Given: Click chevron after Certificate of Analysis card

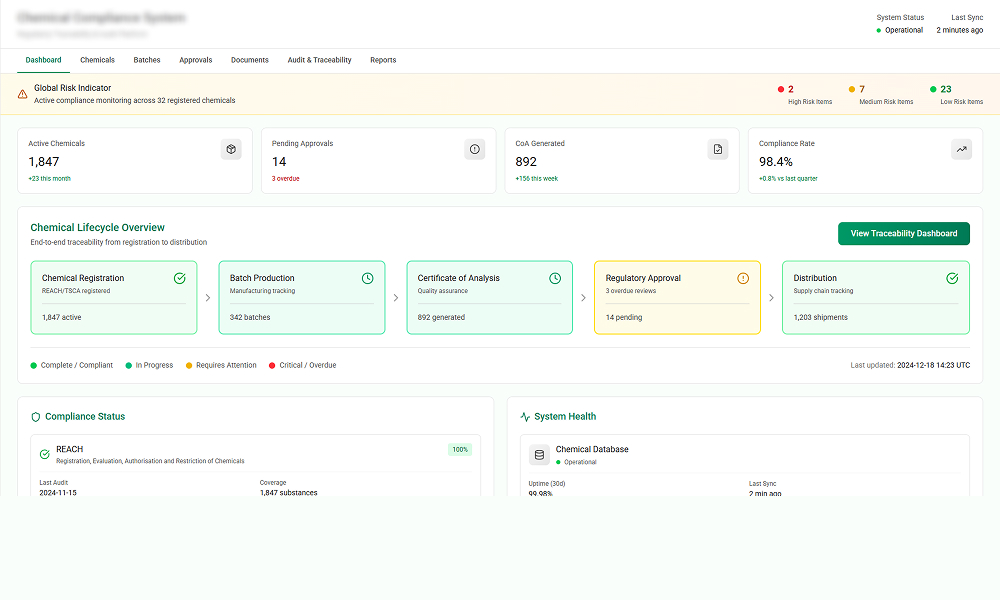Looking at the screenshot, I should click(x=584, y=297).
